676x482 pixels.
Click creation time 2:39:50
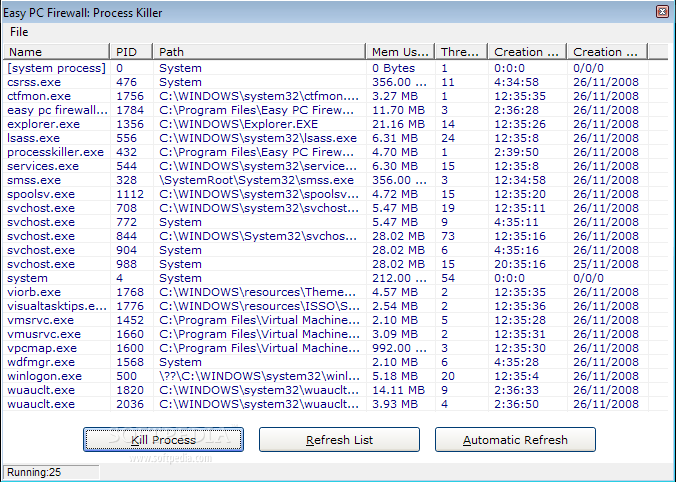pos(516,152)
